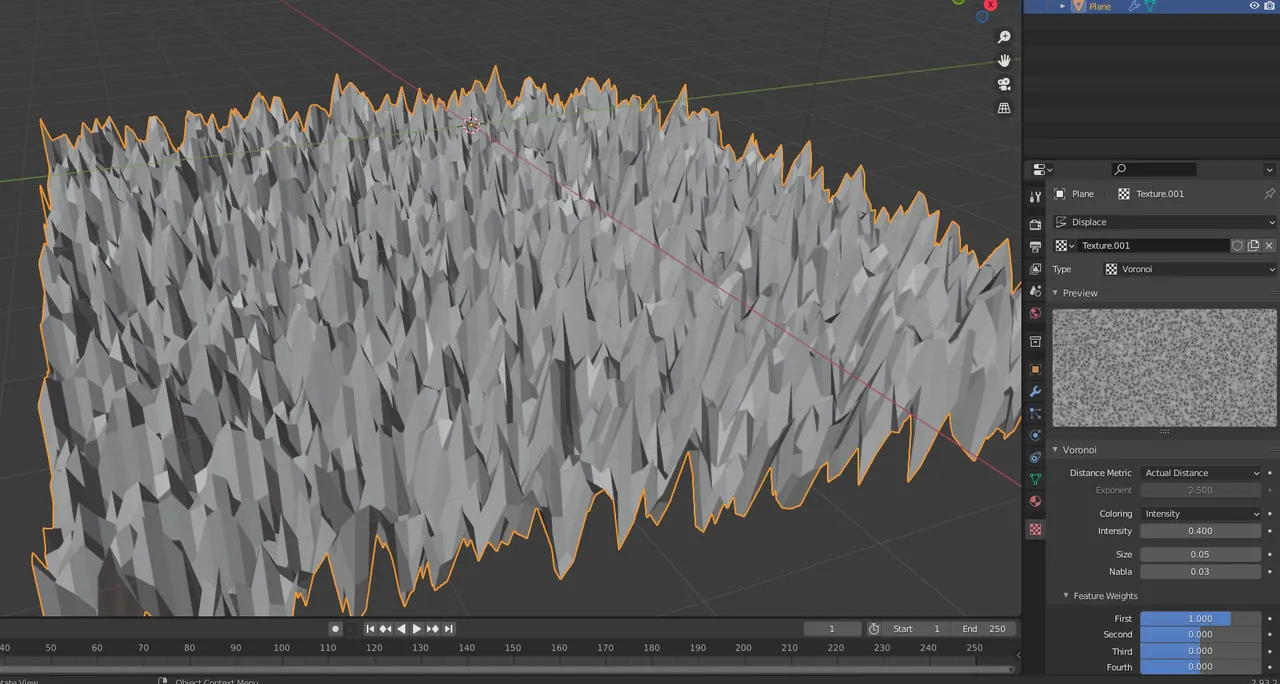The width and height of the screenshot is (1280, 684).
Task: Adjust the Third feature weight slider
Action: pyautogui.click(x=1201, y=651)
